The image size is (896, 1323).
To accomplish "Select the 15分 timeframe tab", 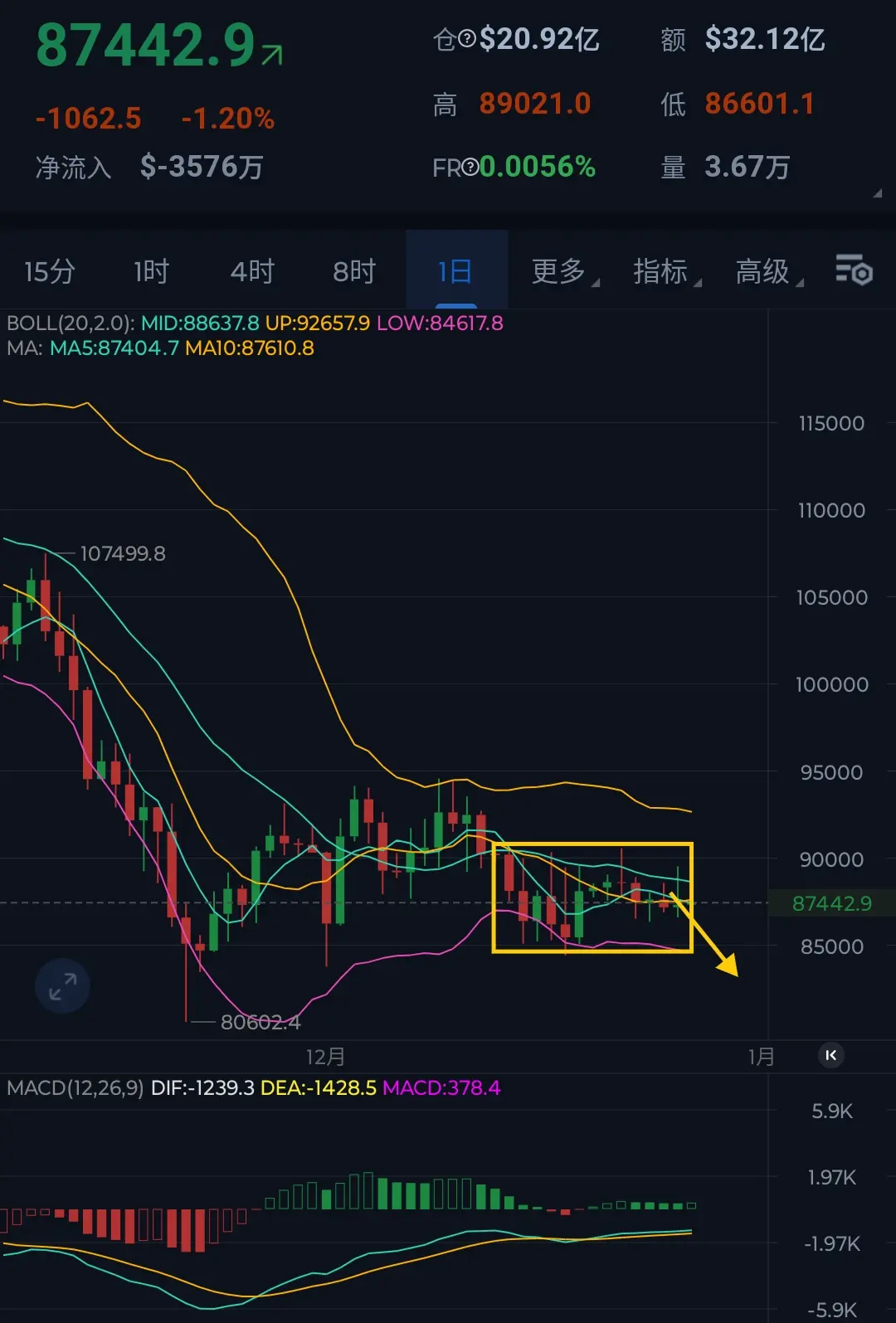I will (50, 271).
